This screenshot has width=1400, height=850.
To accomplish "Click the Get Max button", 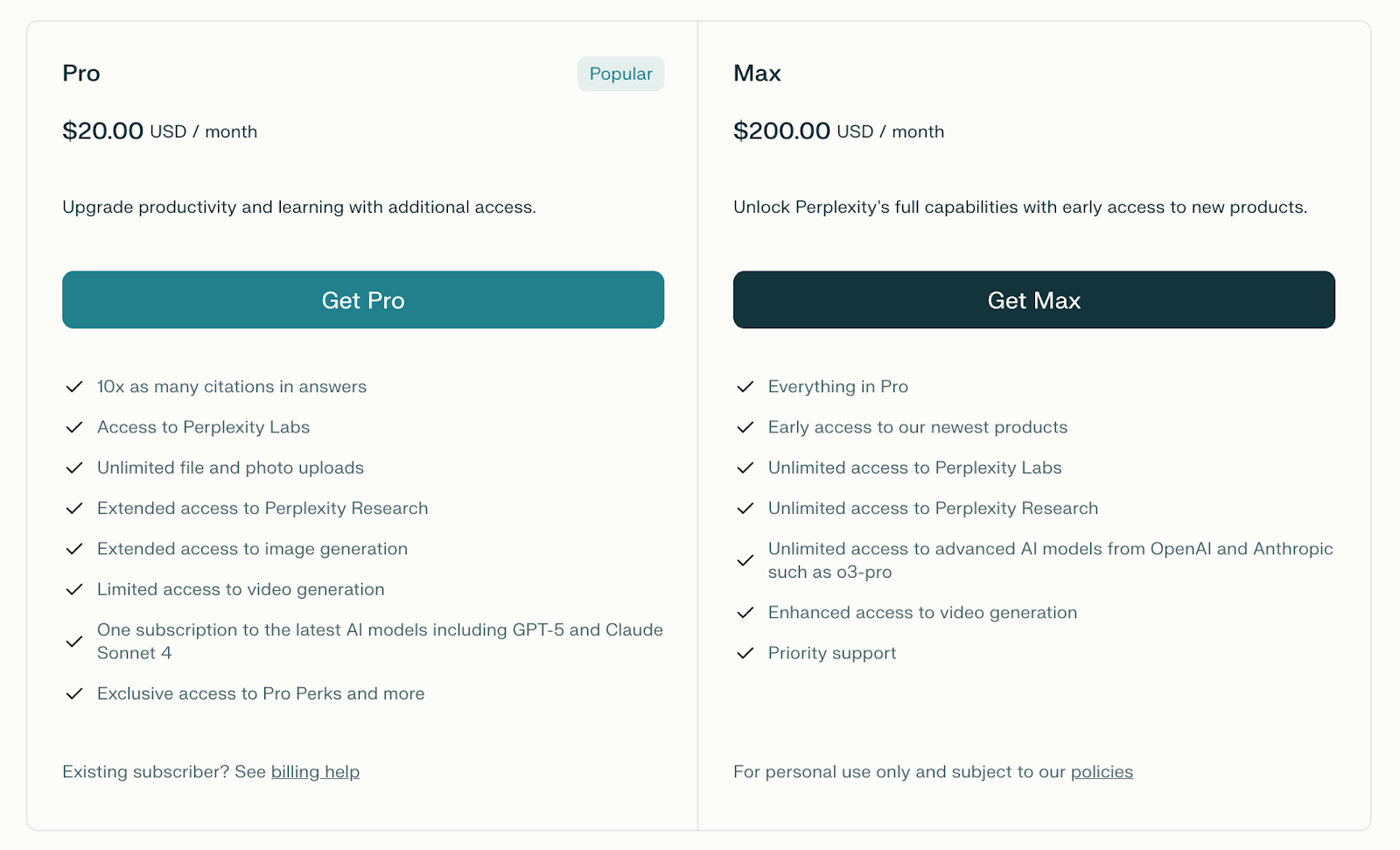I will click(1033, 300).
